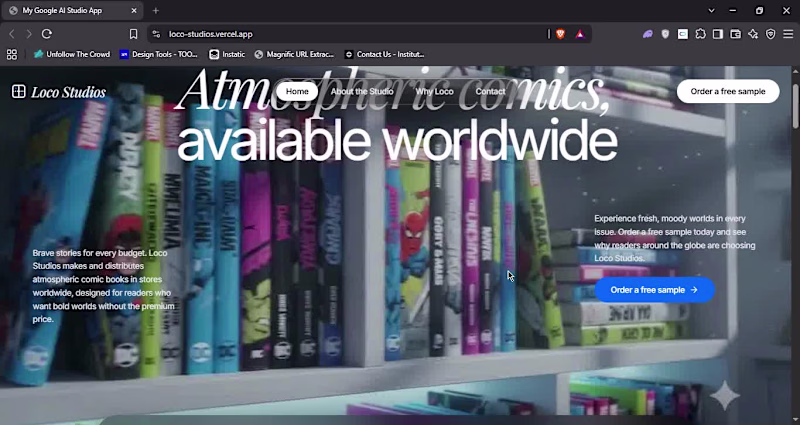
Task: Click the Tampermonkey-style square extension icon
Action: [683, 34]
